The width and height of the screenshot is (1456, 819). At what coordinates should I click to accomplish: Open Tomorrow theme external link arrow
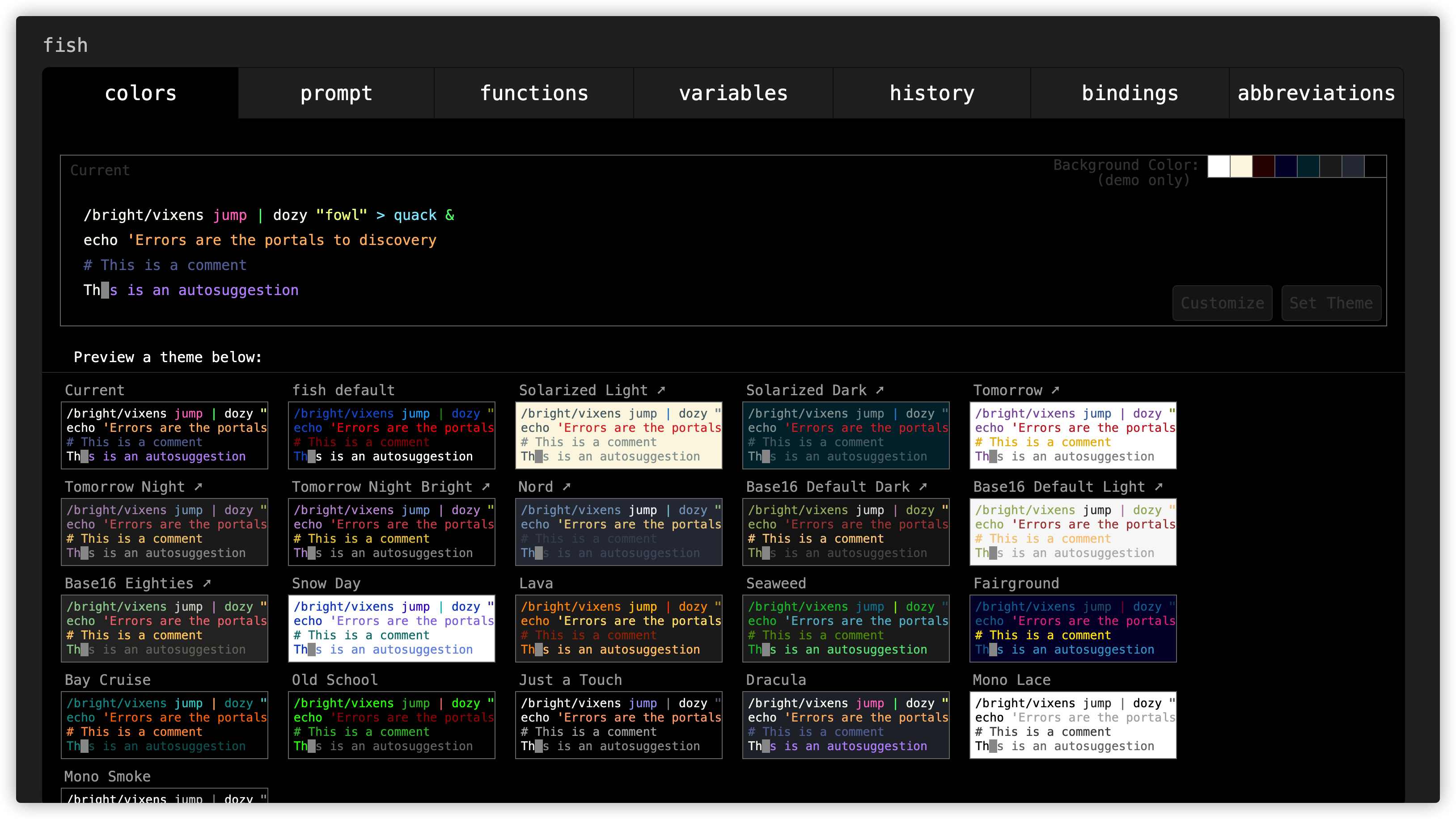tap(1055, 390)
